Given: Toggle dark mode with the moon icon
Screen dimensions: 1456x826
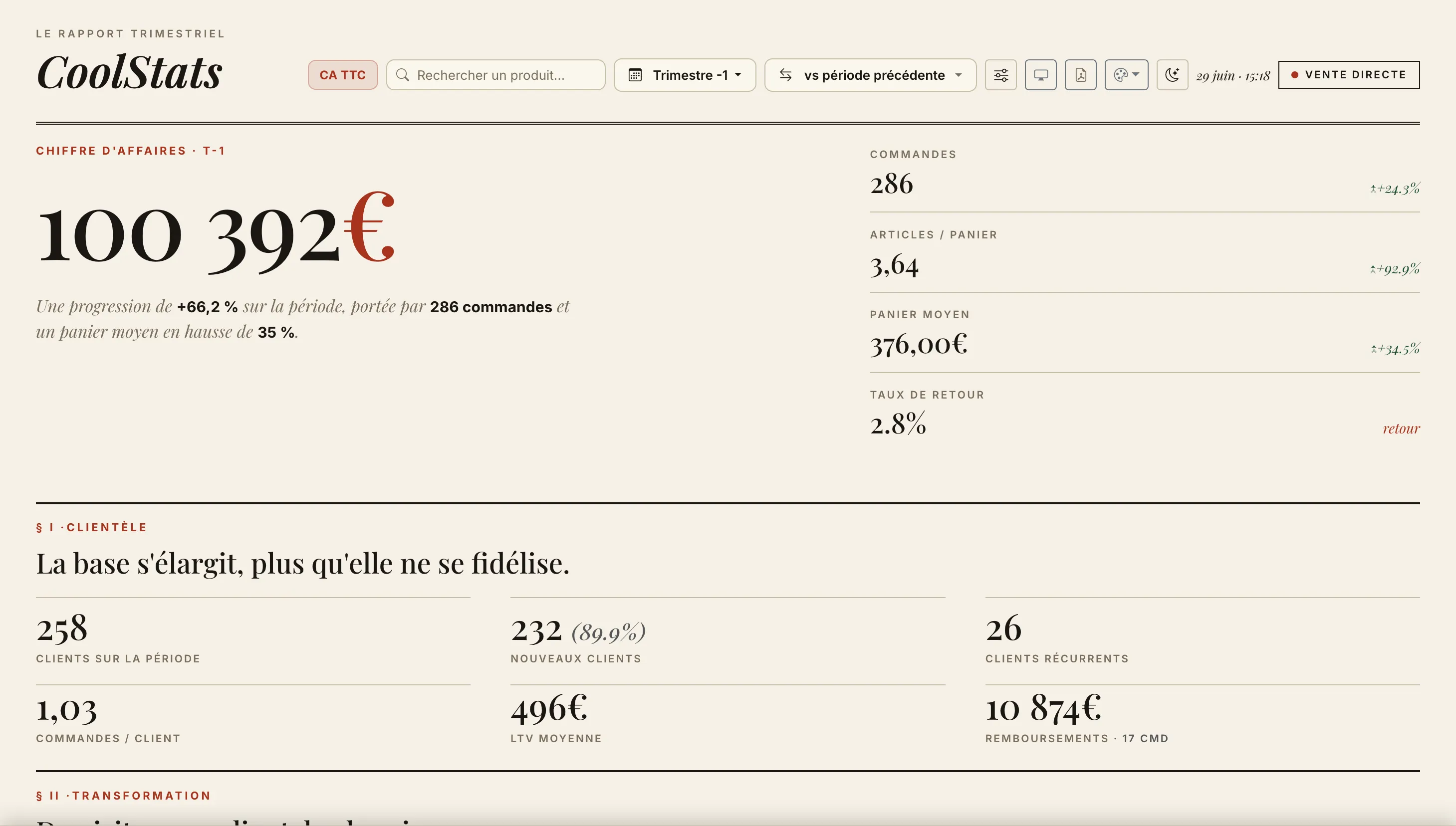Looking at the screenshot, I should (x=1172, y=75).
